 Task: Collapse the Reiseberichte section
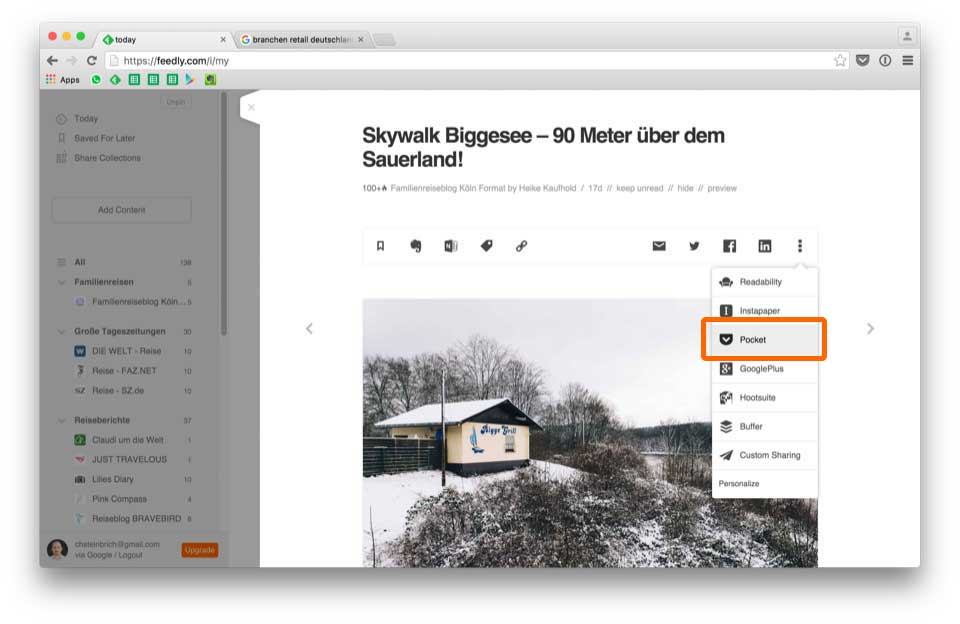click(62, 420)
